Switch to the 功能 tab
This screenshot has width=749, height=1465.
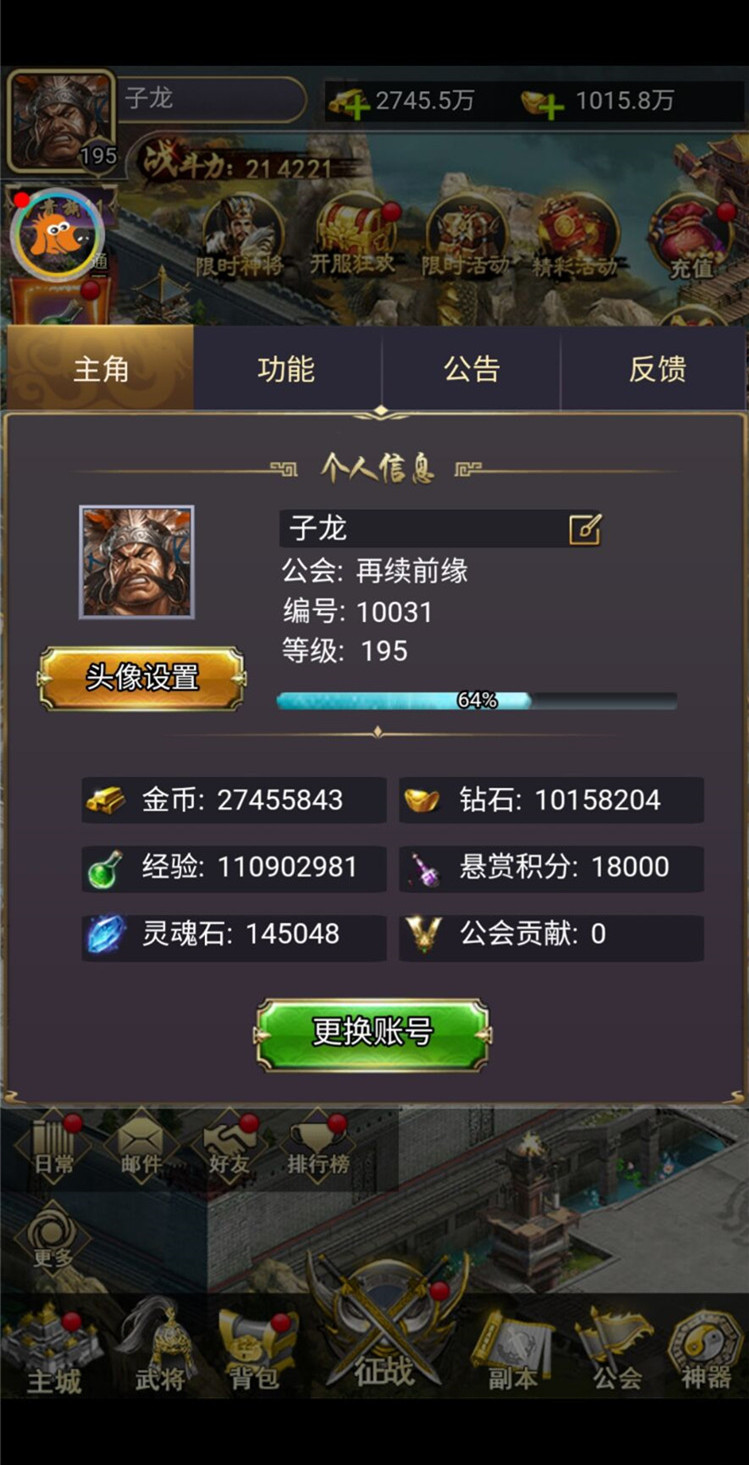coord(286,368)
